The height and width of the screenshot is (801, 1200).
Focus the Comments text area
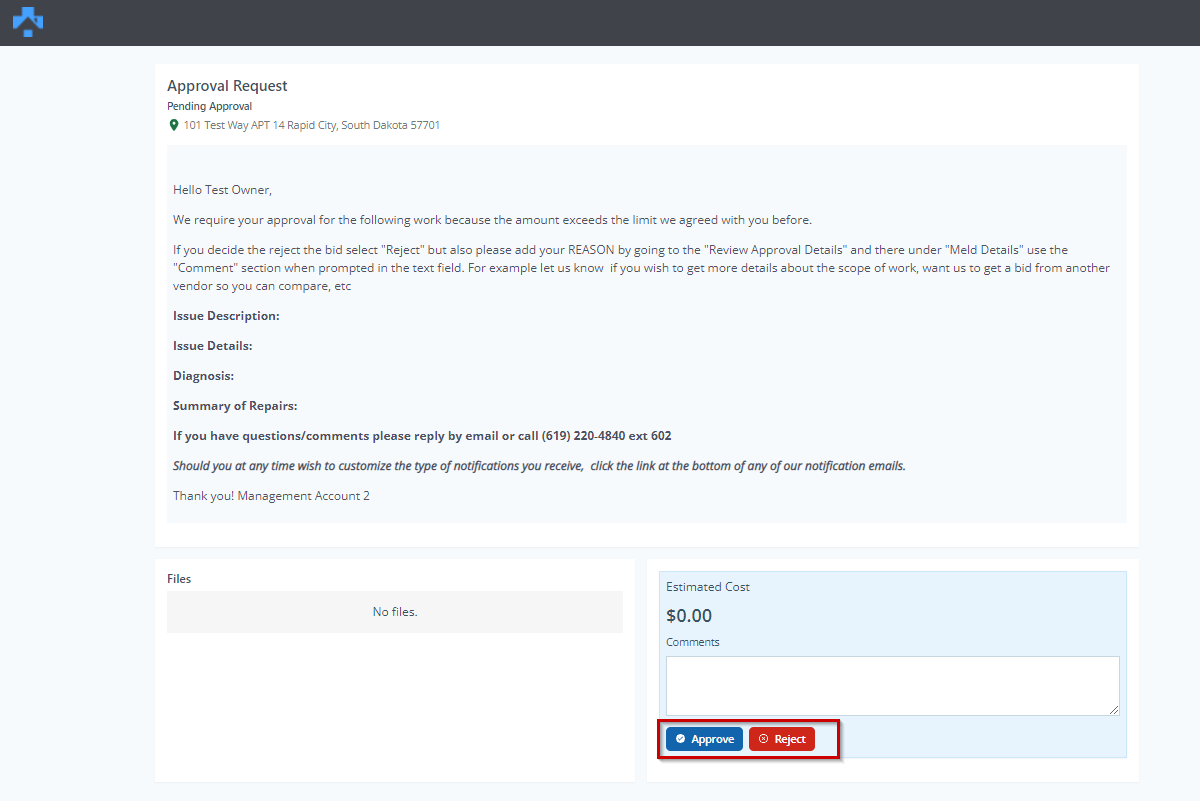point(892,685)
